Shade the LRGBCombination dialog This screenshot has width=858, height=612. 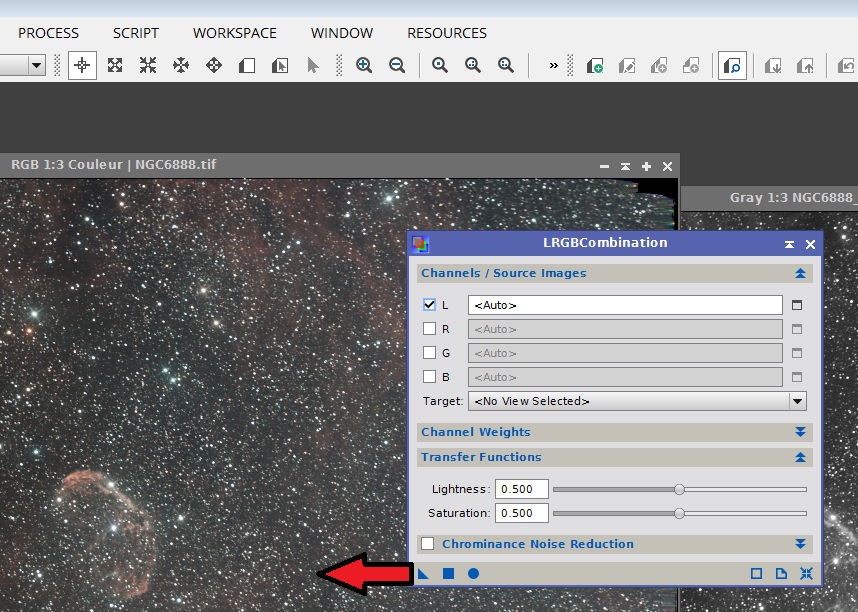789,245
